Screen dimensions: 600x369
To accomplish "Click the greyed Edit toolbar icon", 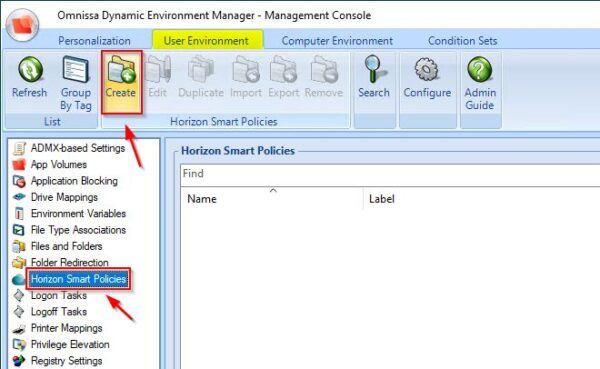I will tap(158, 70).
